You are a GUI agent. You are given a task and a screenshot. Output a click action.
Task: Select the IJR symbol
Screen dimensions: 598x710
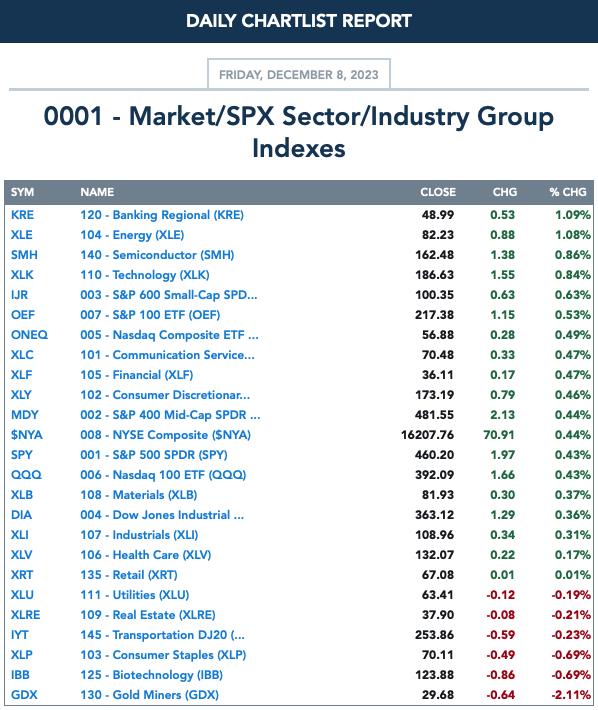(19, 295)
